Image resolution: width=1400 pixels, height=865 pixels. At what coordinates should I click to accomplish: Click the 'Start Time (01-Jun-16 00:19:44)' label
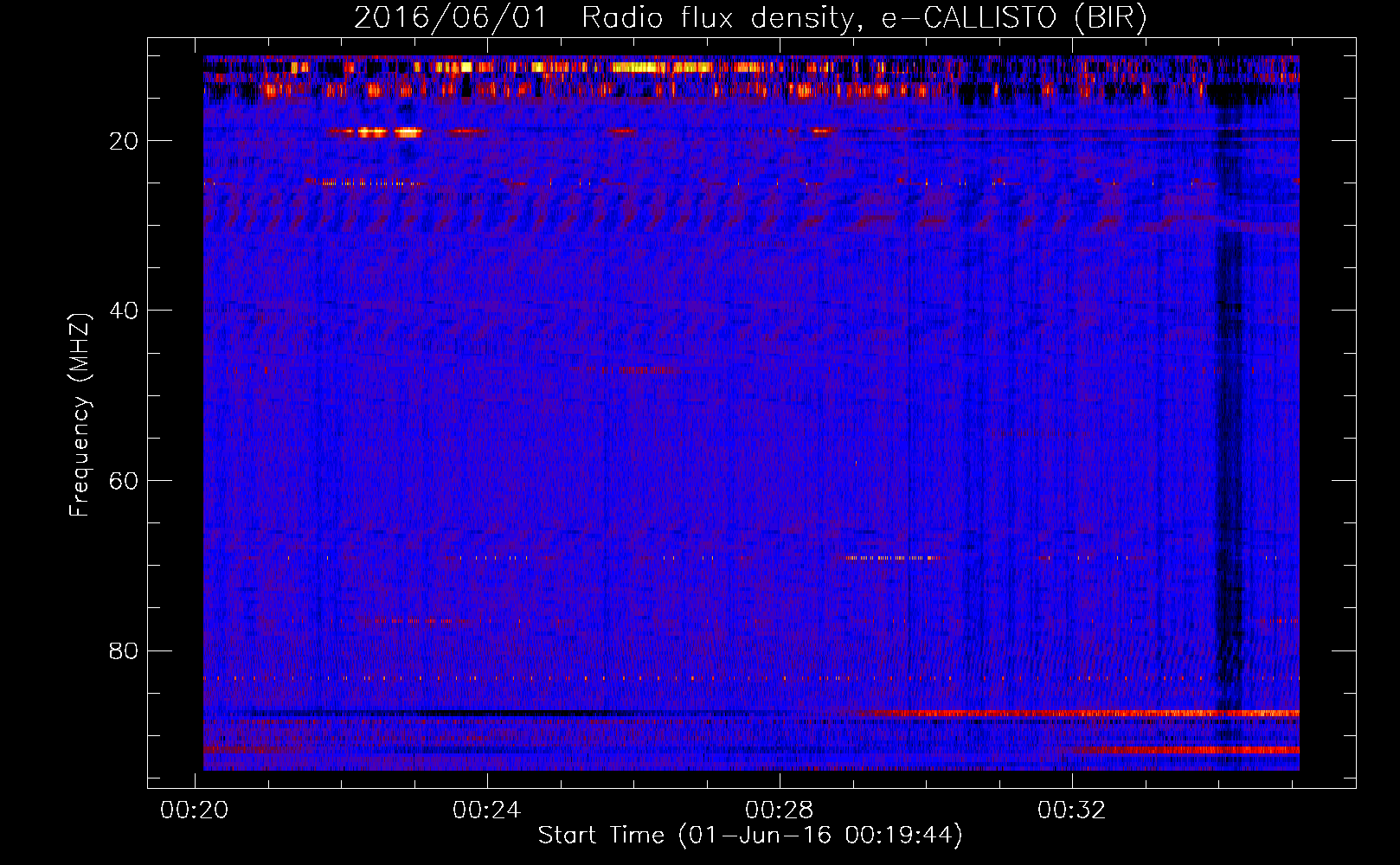click(750, 835)
